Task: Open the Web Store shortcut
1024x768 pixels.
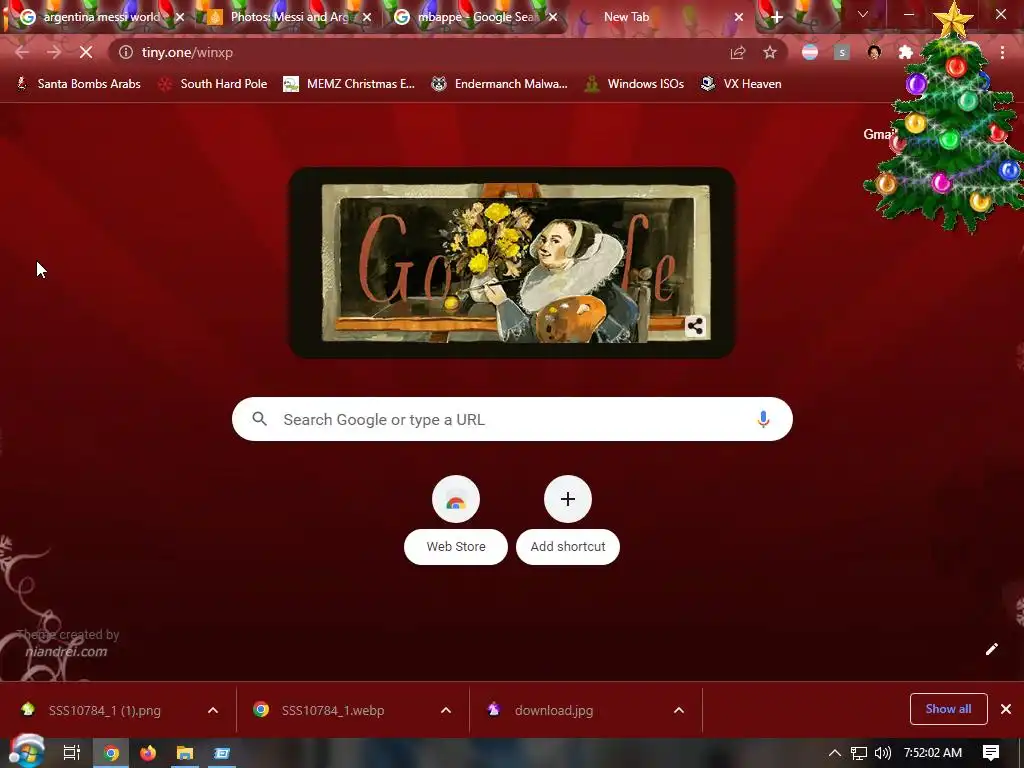Action: 456,520
